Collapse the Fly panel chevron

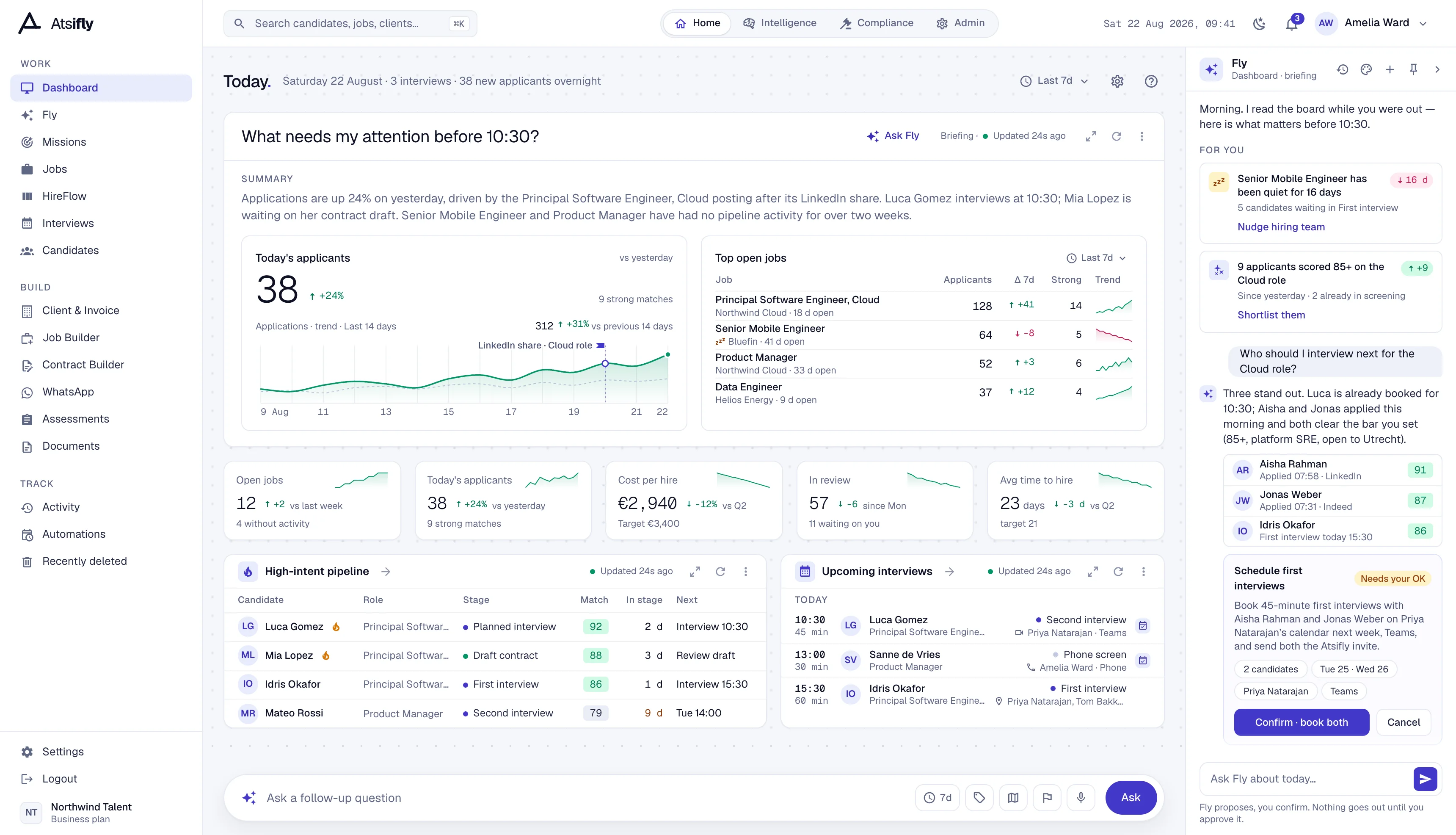click(x=1437, y=69)
